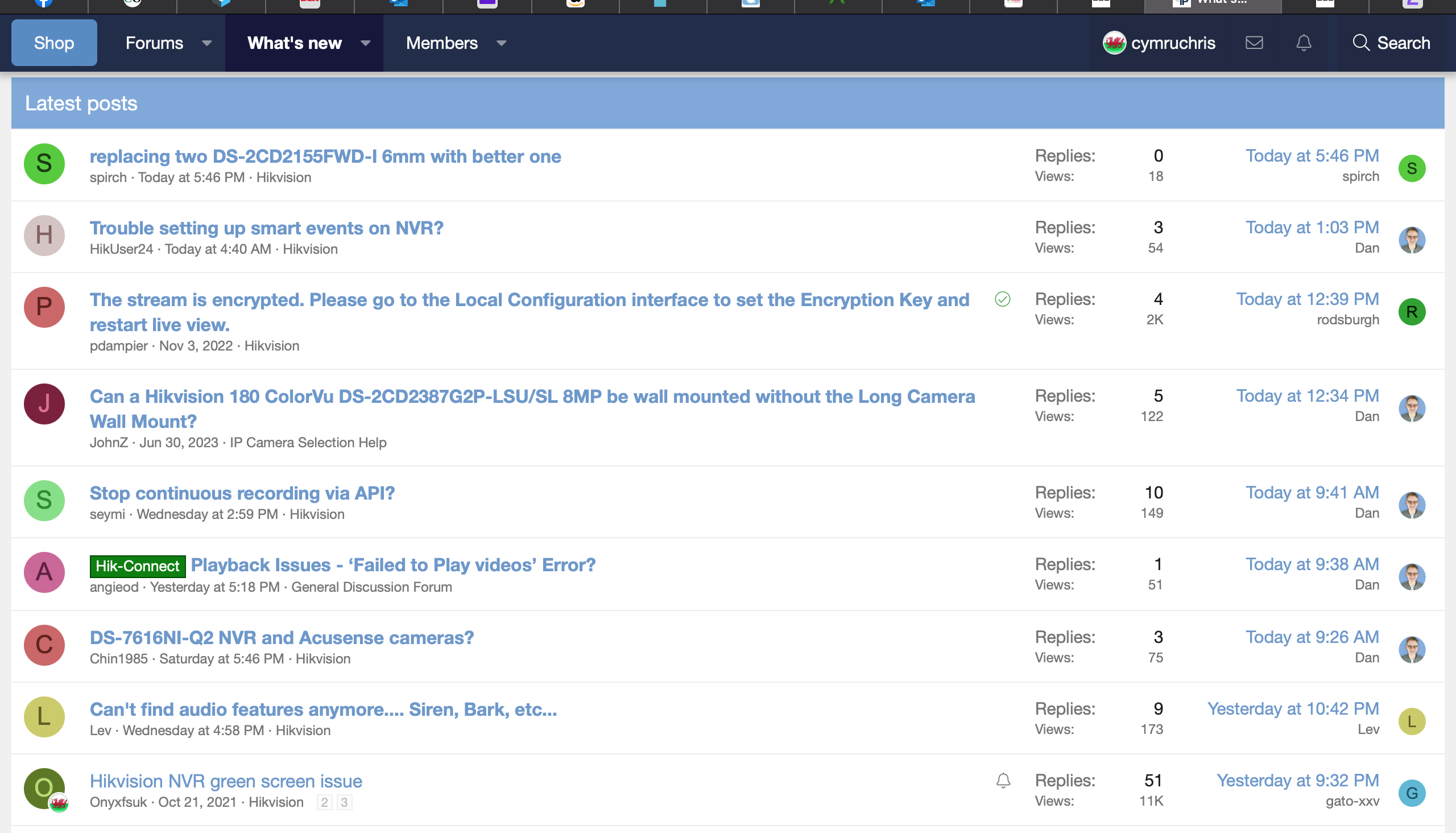Click Chin1985's red C avatar
The width and height of the screenshot is (1456, 833).
pyautogui.click(x=44, y=645)
